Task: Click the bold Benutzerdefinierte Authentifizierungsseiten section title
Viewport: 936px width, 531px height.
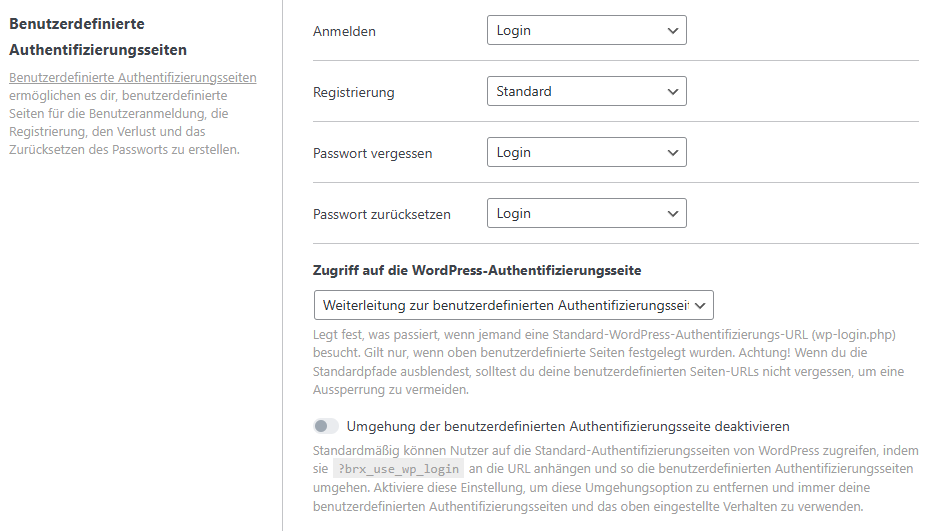Action: 97,36
